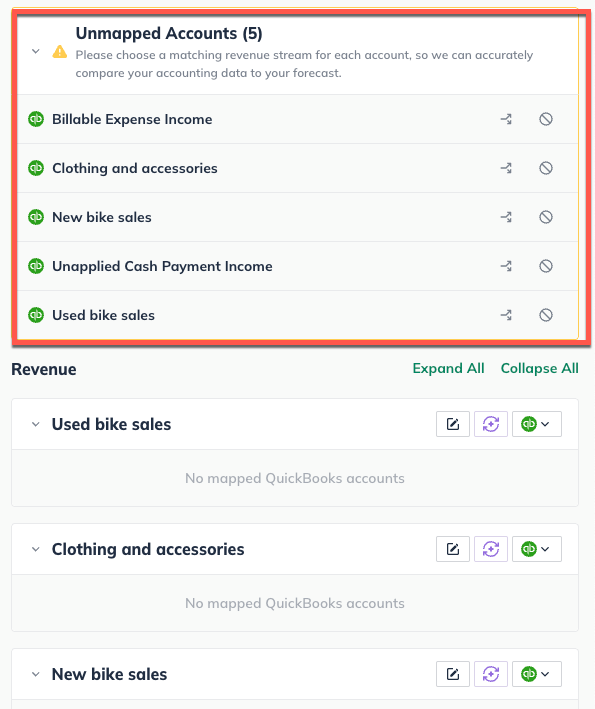
Task: Click purple sync icon for Used bike sales
Action: (x=491, y=424)
